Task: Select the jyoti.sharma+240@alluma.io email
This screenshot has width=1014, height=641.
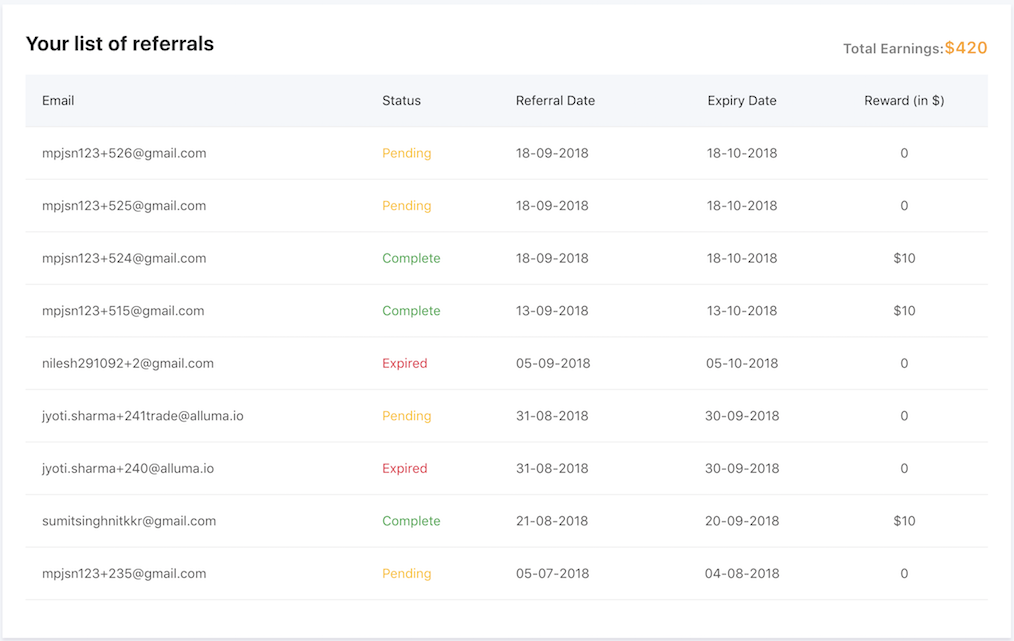Action: coord(128,469)
